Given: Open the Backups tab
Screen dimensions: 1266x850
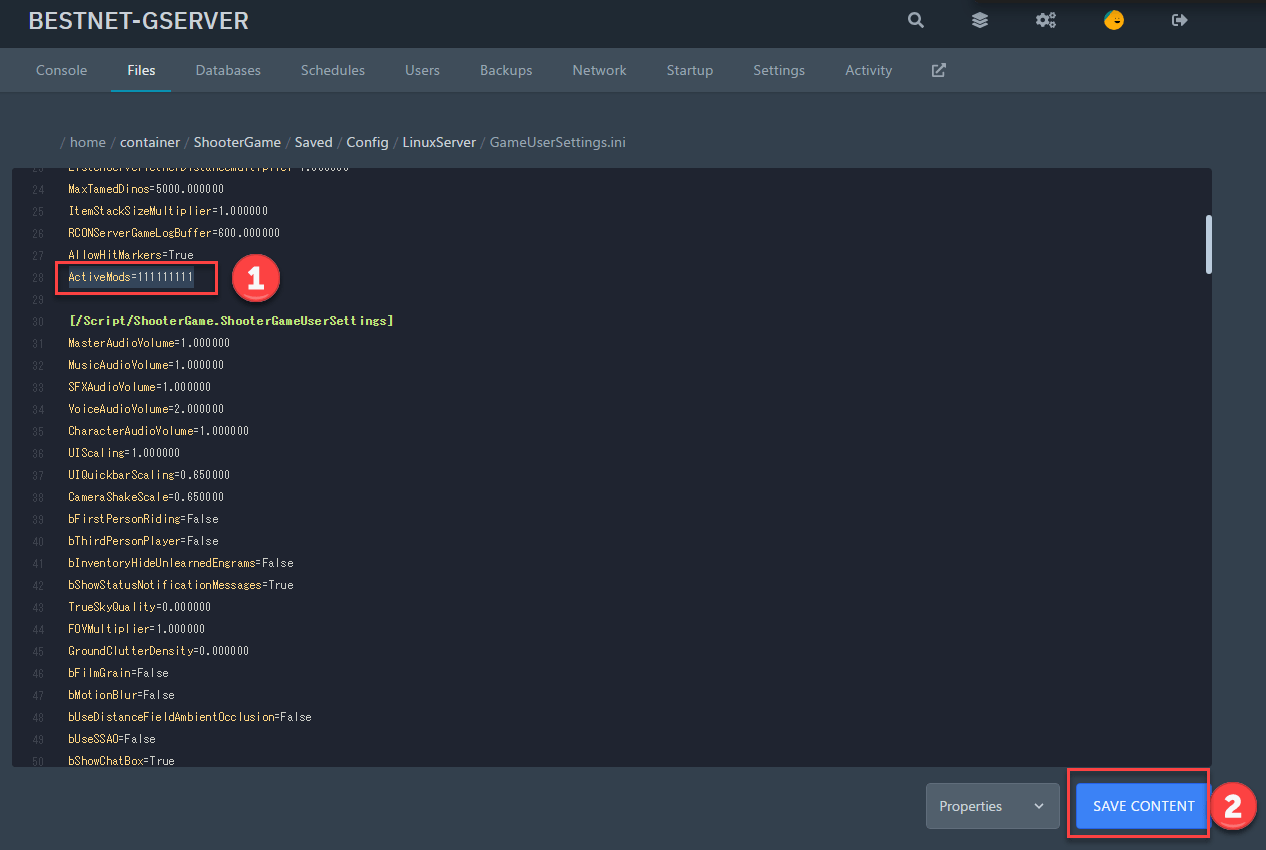Looking at the screenshot, I should pos(506,70).
